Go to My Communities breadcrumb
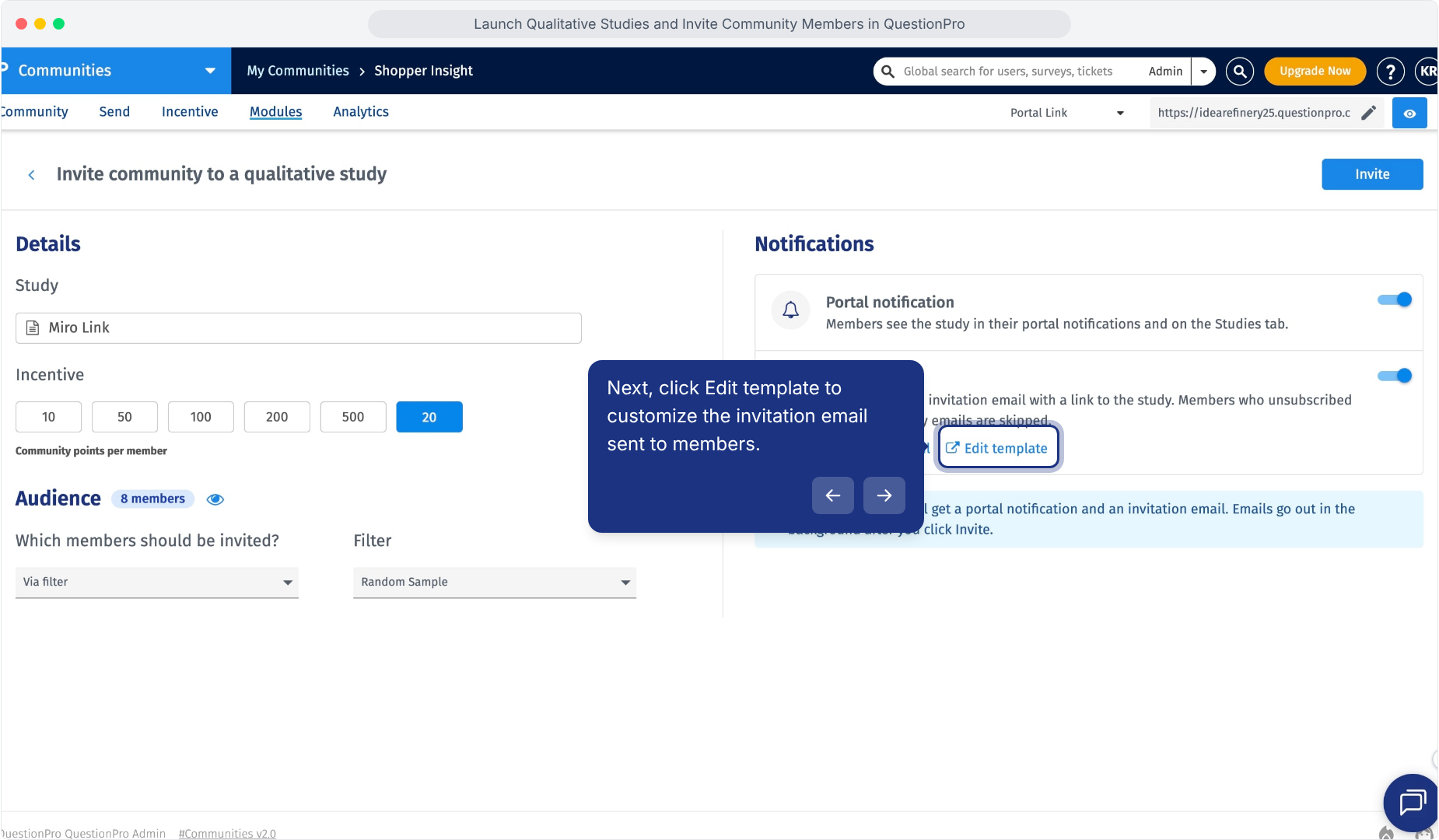The image size is (1439, 840). click(x=298, y=71)
